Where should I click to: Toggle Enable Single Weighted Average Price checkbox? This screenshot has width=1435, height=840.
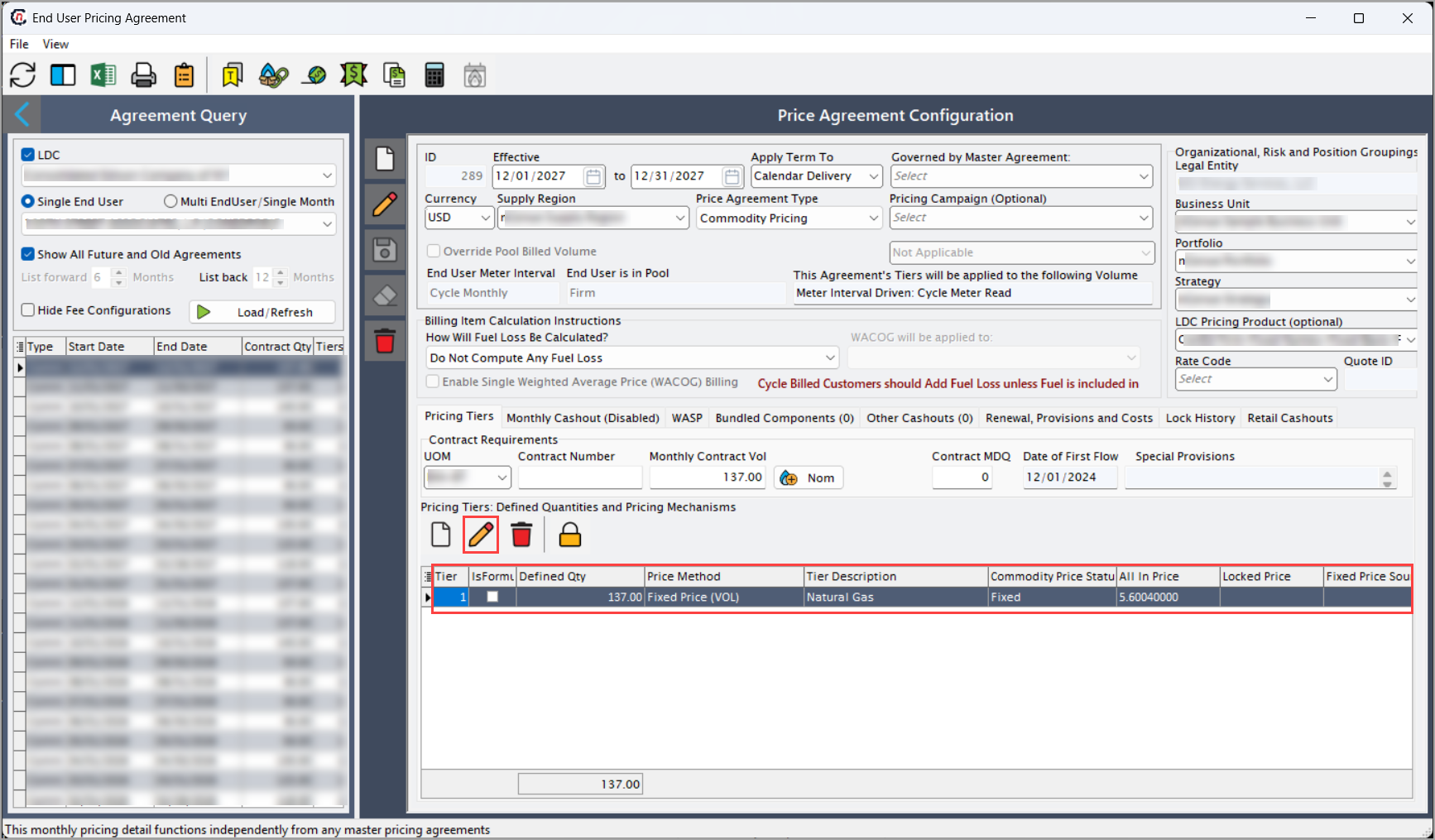point(432,382)
